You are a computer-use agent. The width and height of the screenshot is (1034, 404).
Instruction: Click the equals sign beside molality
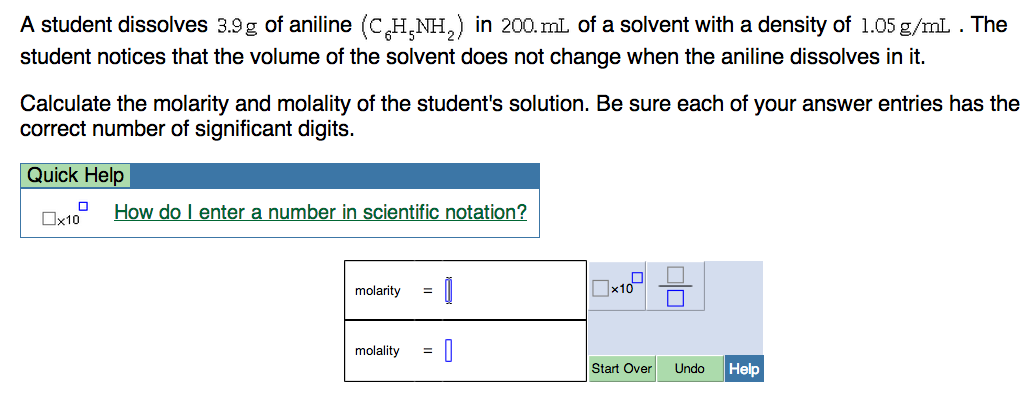(x=427, y=351)
